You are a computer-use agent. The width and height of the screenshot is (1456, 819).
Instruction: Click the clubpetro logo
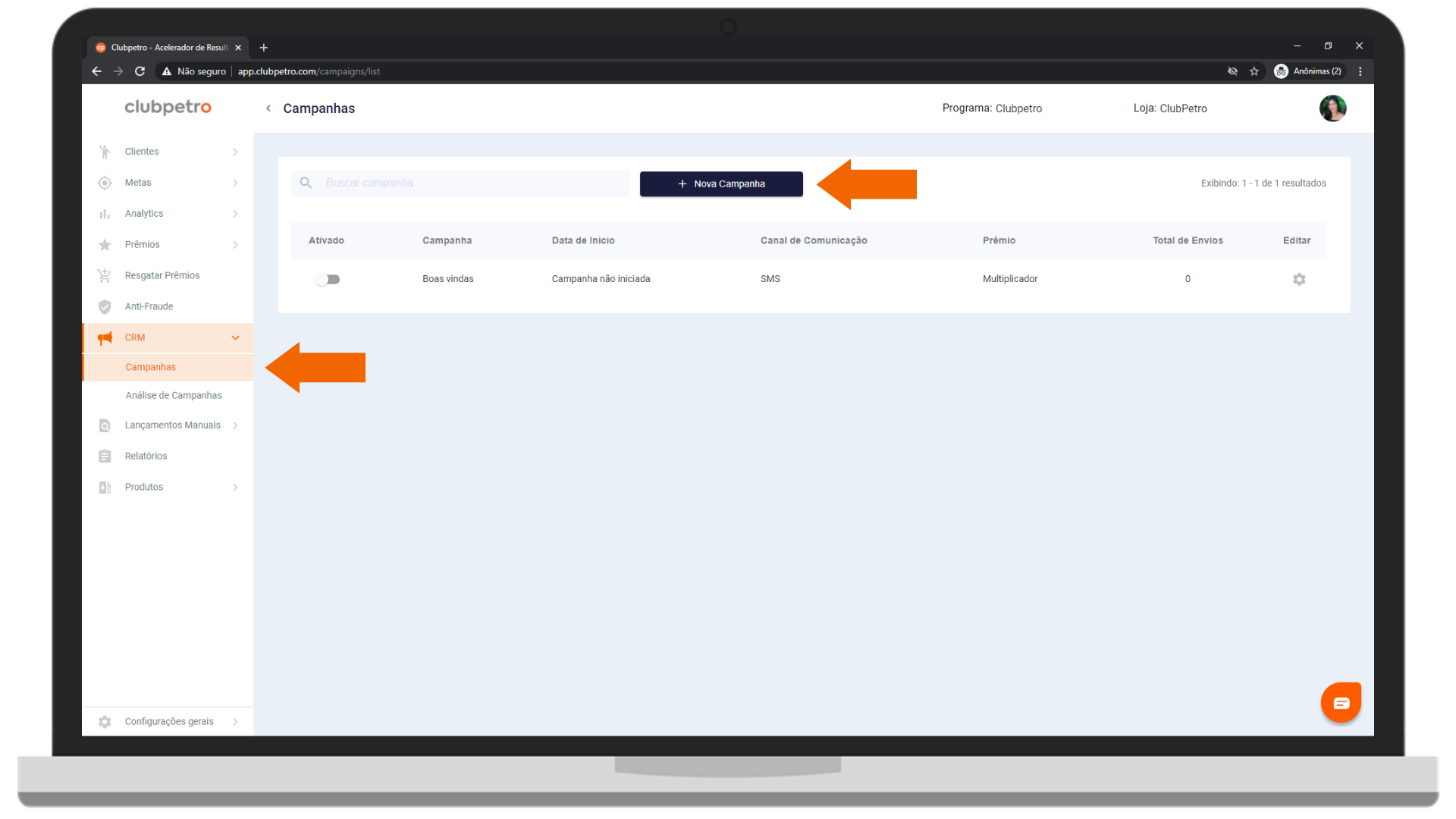[168, 107]
